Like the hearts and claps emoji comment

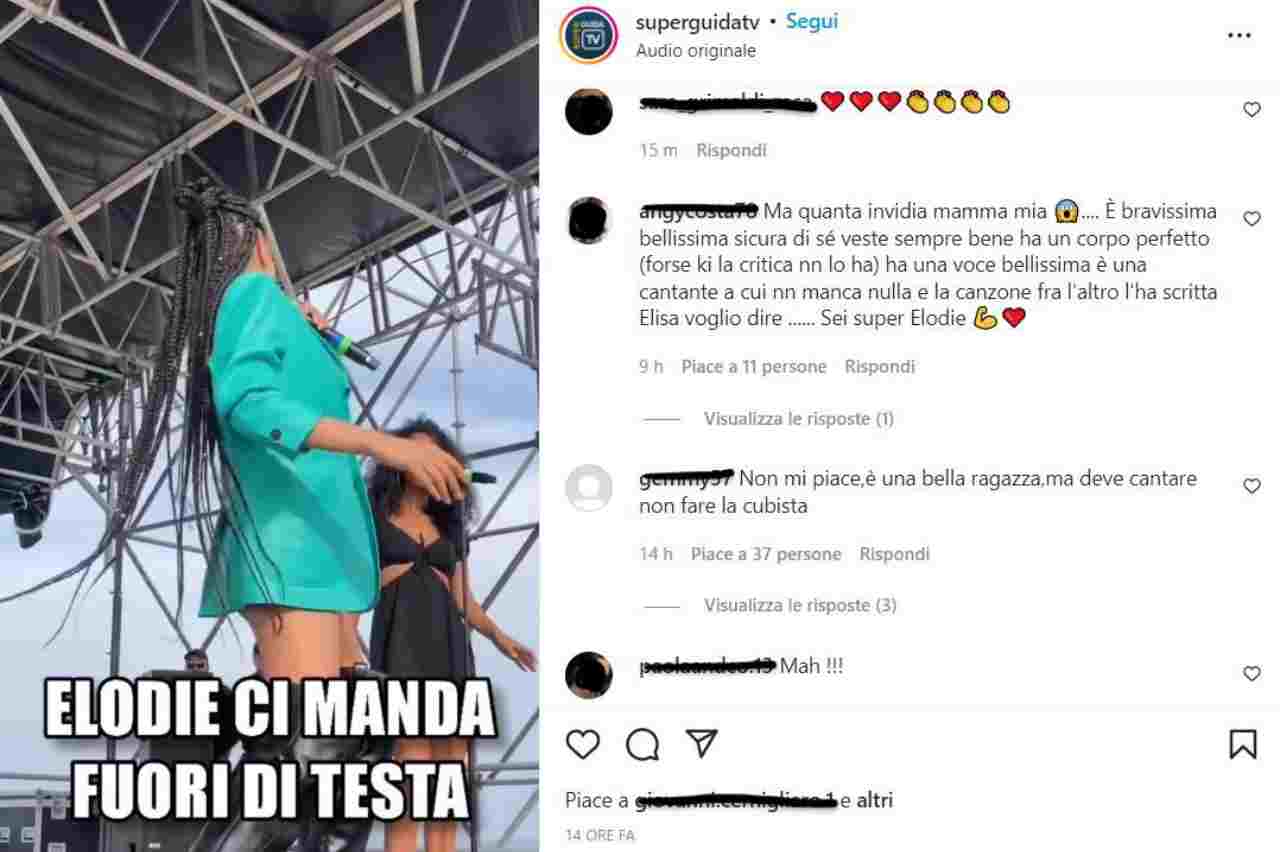click(1251, 110)
